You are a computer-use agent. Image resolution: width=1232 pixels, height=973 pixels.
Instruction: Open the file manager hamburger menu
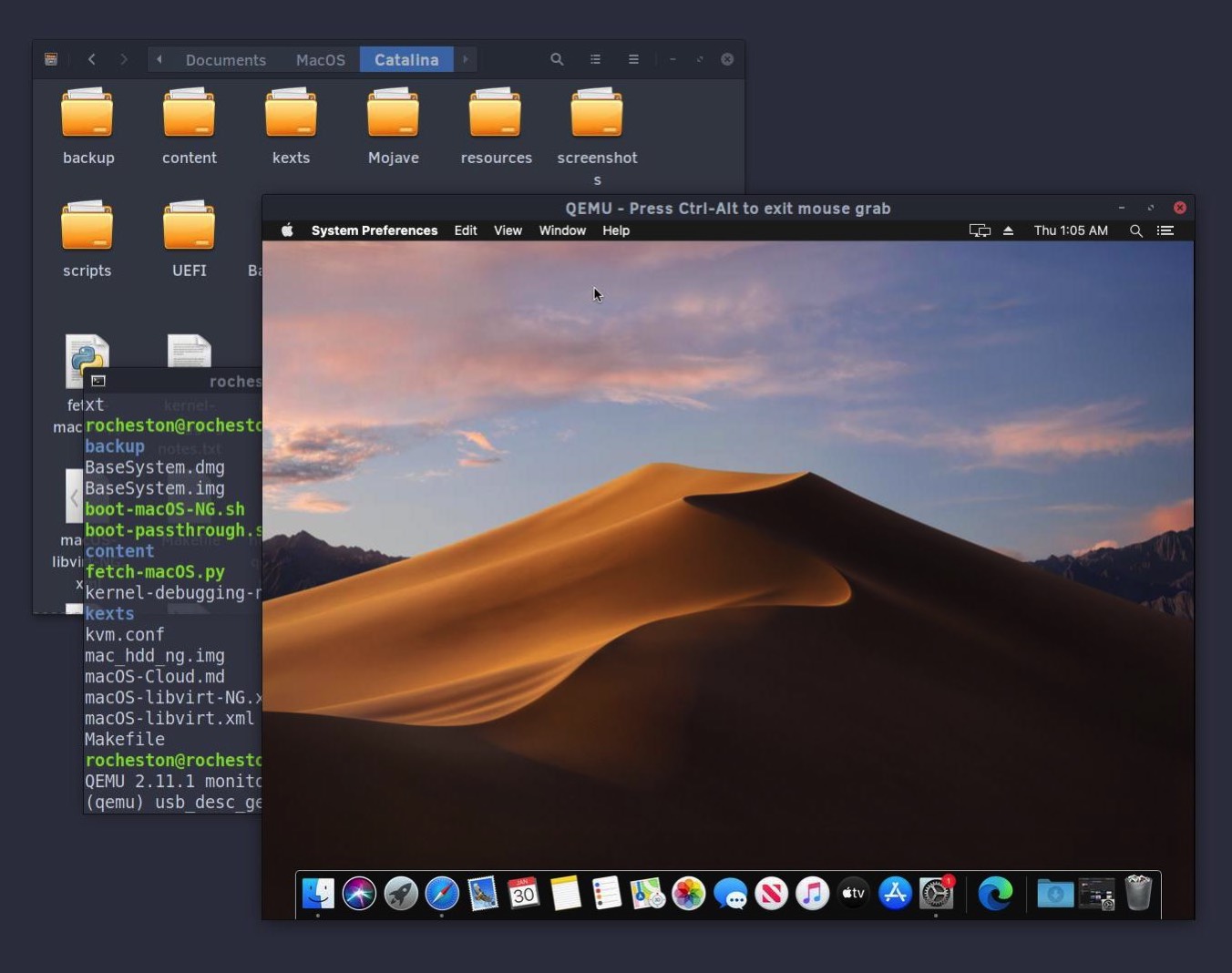tap(633, 59)
